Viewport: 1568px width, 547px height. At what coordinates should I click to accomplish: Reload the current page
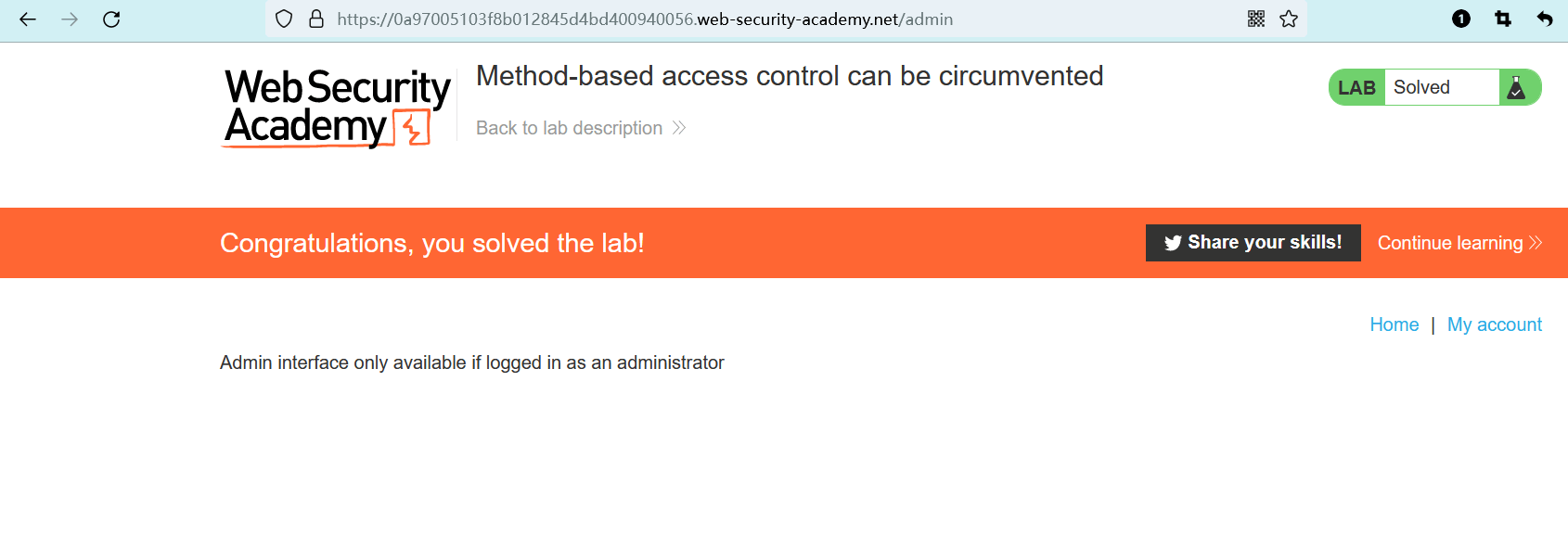(x=111, y=19)
